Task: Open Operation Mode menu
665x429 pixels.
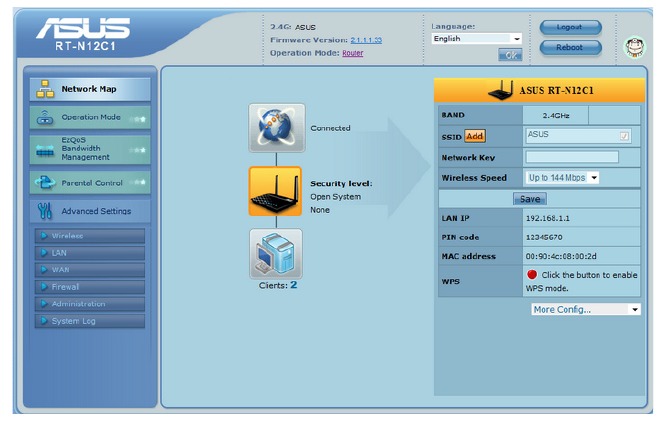Action: (x=90, y=117)
